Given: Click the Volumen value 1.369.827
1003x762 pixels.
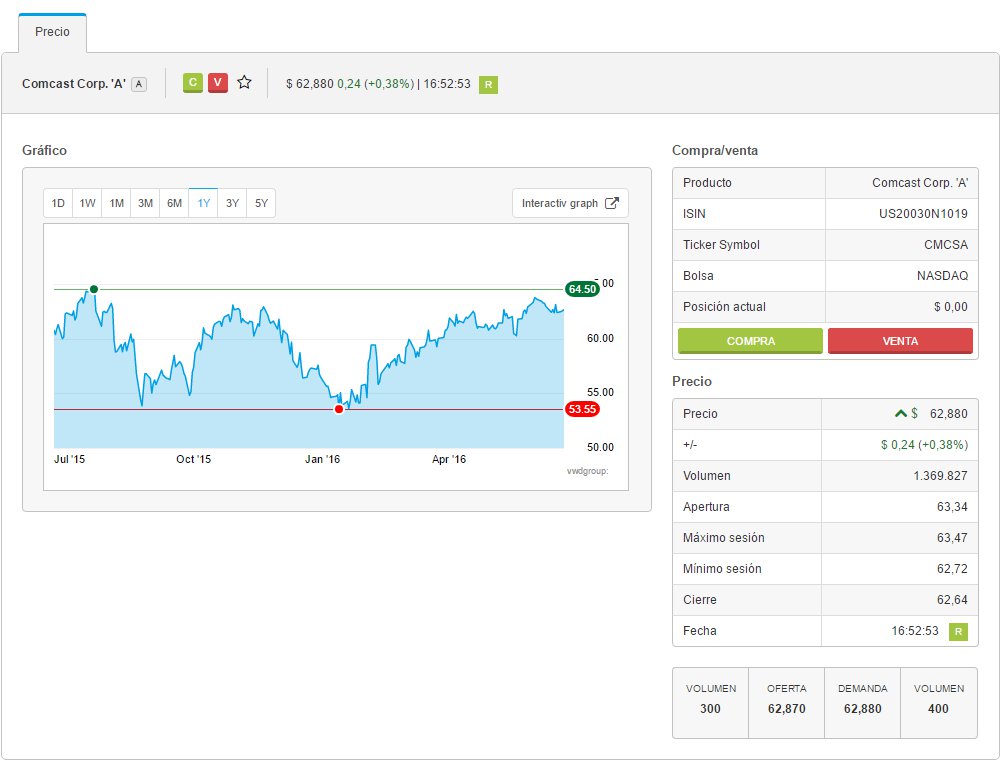Looking at the screenshot, I should tap(940, 475).
